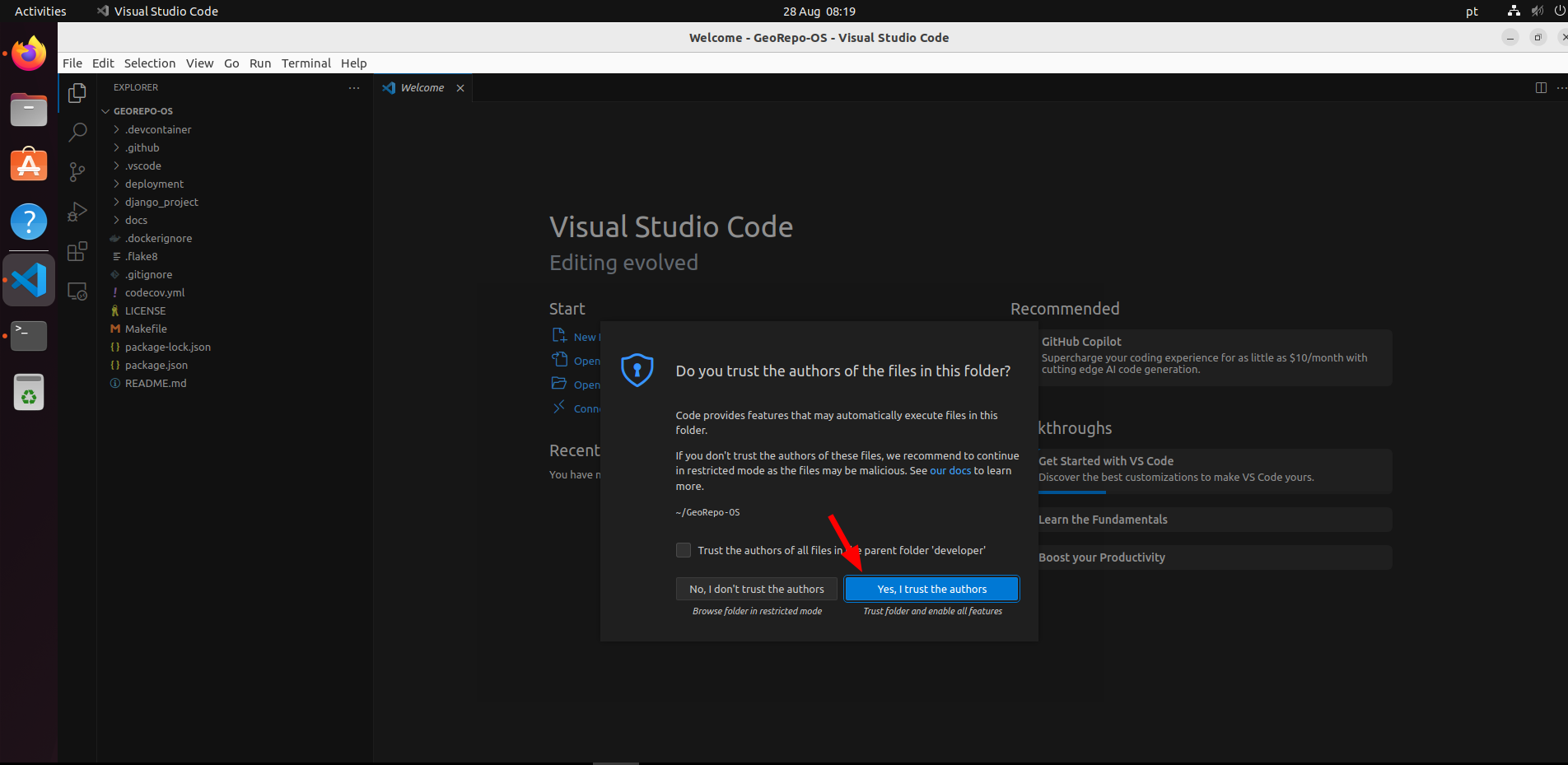Click the Visual Studio Code dock icon
Viewport: 1568px width, 765px height.
click(x=29, y=280)
